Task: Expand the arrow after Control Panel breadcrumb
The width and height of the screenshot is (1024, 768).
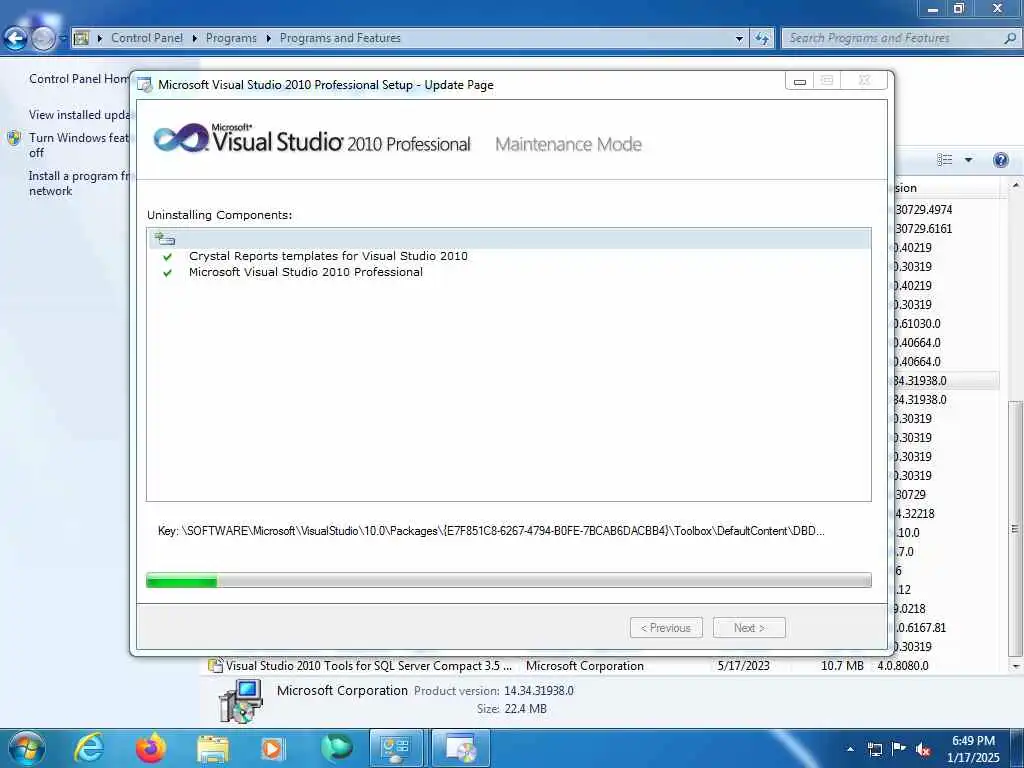Action: click(x=195, y=39)
